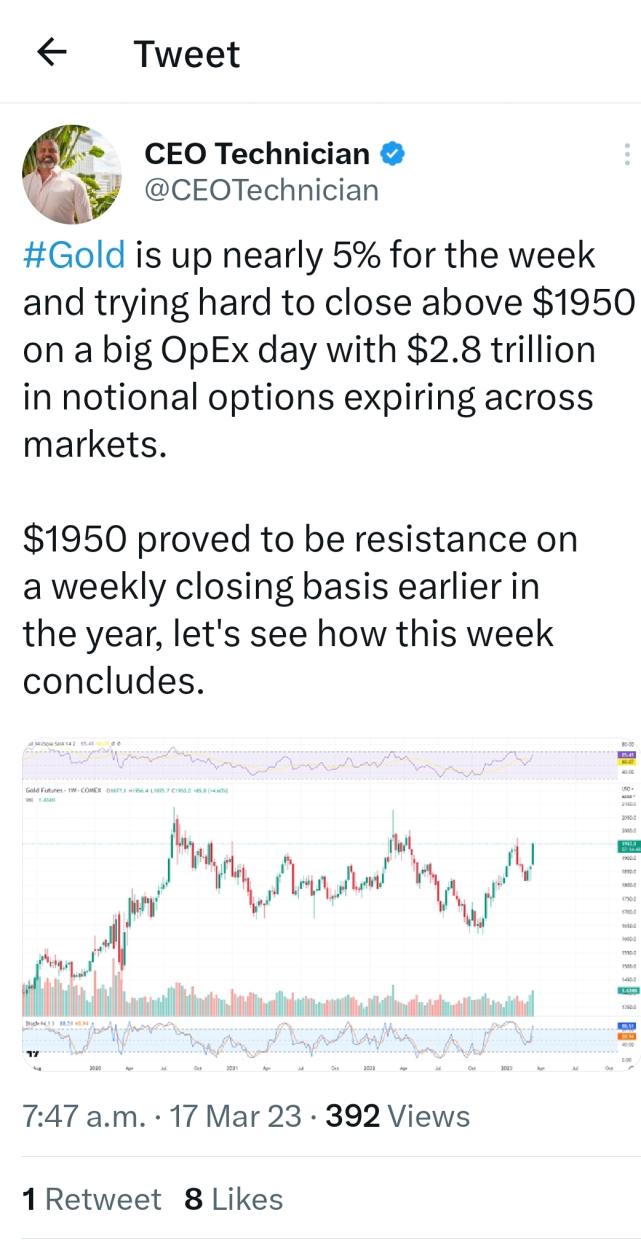Show the 1 Retweet list
This screenshot has height=1240, width=641.
(91, 1199)
